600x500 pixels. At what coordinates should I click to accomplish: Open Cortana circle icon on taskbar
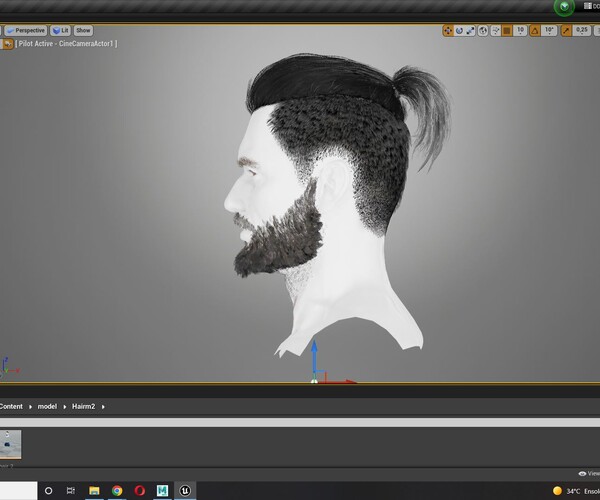(x=49, y=491)
